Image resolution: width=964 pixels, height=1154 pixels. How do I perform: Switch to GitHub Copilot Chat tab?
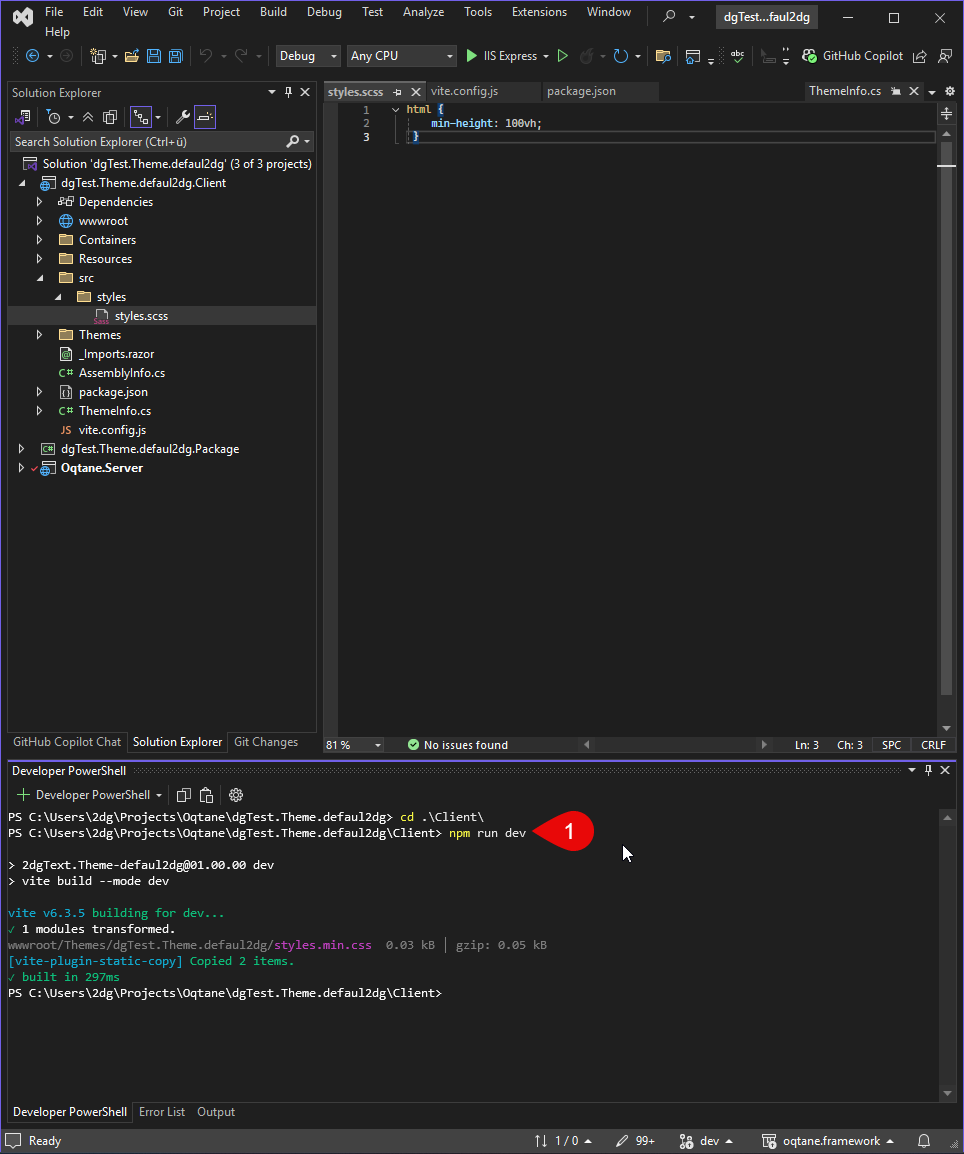pos(67,742)
